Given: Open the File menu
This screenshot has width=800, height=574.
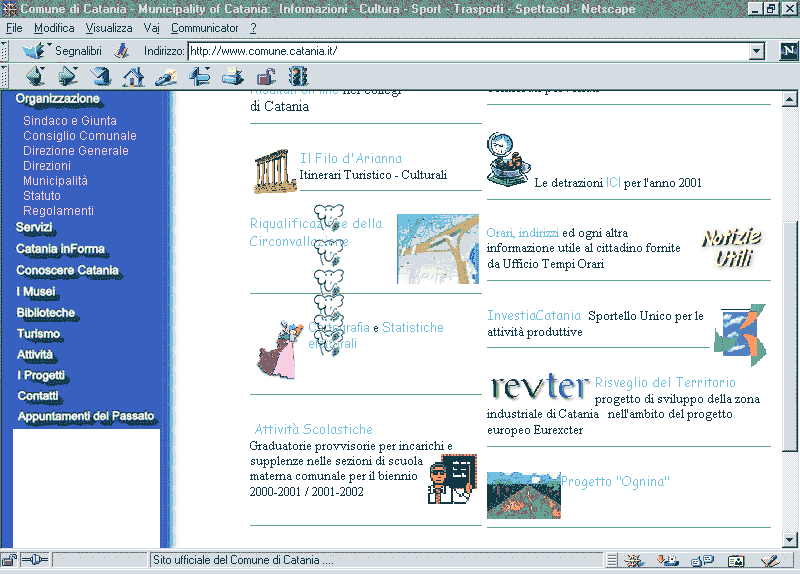Looking at the screenshot, I should (x=14, y=28).
